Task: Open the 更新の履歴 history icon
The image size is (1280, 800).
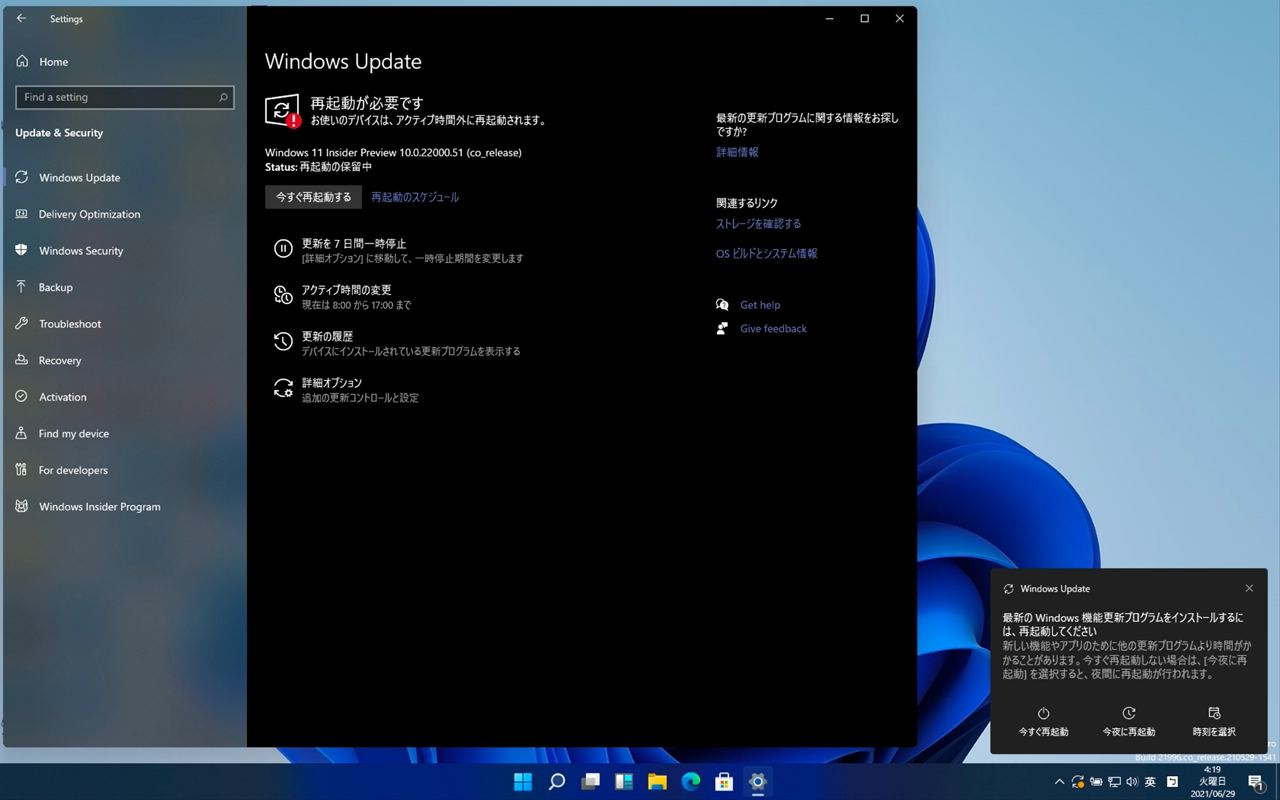Action: tap(283, 342)
